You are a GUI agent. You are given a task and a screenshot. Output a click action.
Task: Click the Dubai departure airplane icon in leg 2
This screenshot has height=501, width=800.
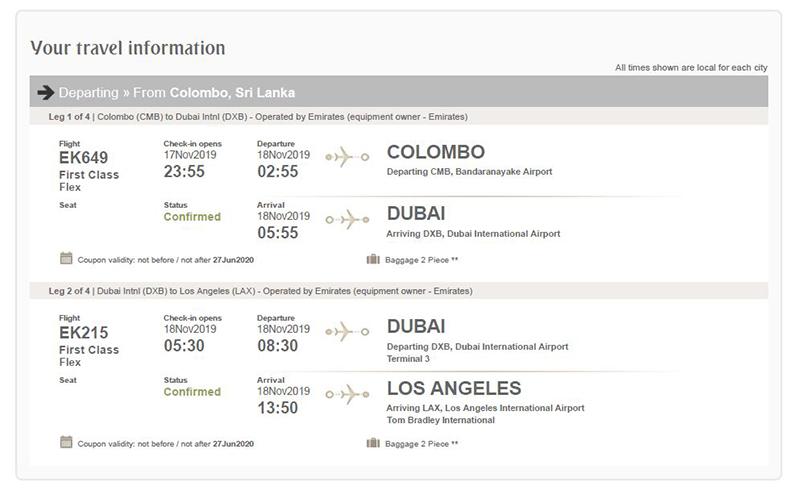347,332
